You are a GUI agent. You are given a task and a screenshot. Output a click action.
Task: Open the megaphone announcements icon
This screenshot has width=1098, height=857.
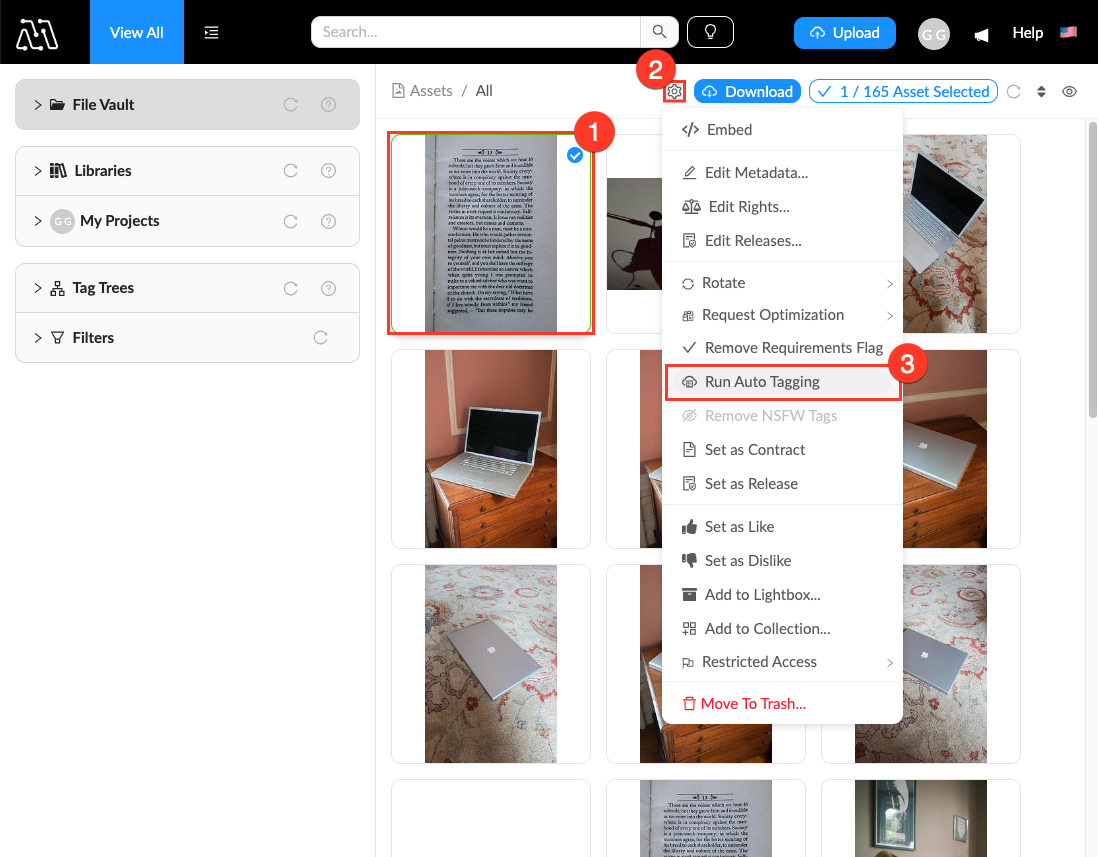click(982, 34)
